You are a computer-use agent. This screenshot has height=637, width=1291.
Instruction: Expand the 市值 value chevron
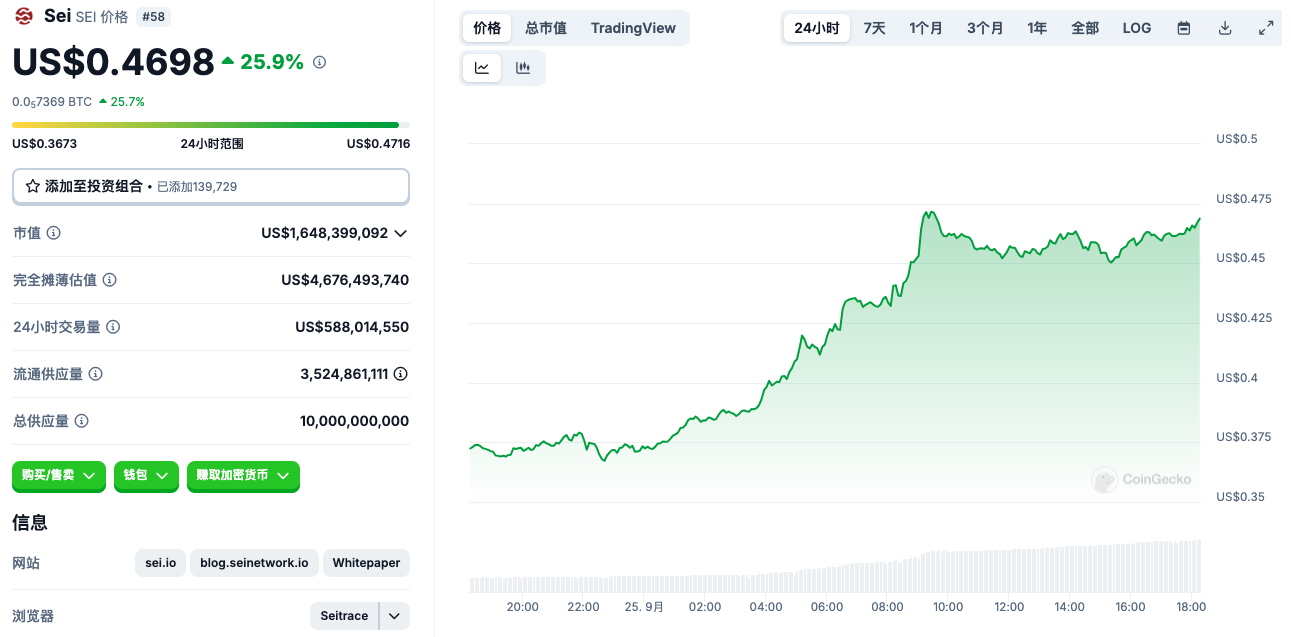click(401, 233)
